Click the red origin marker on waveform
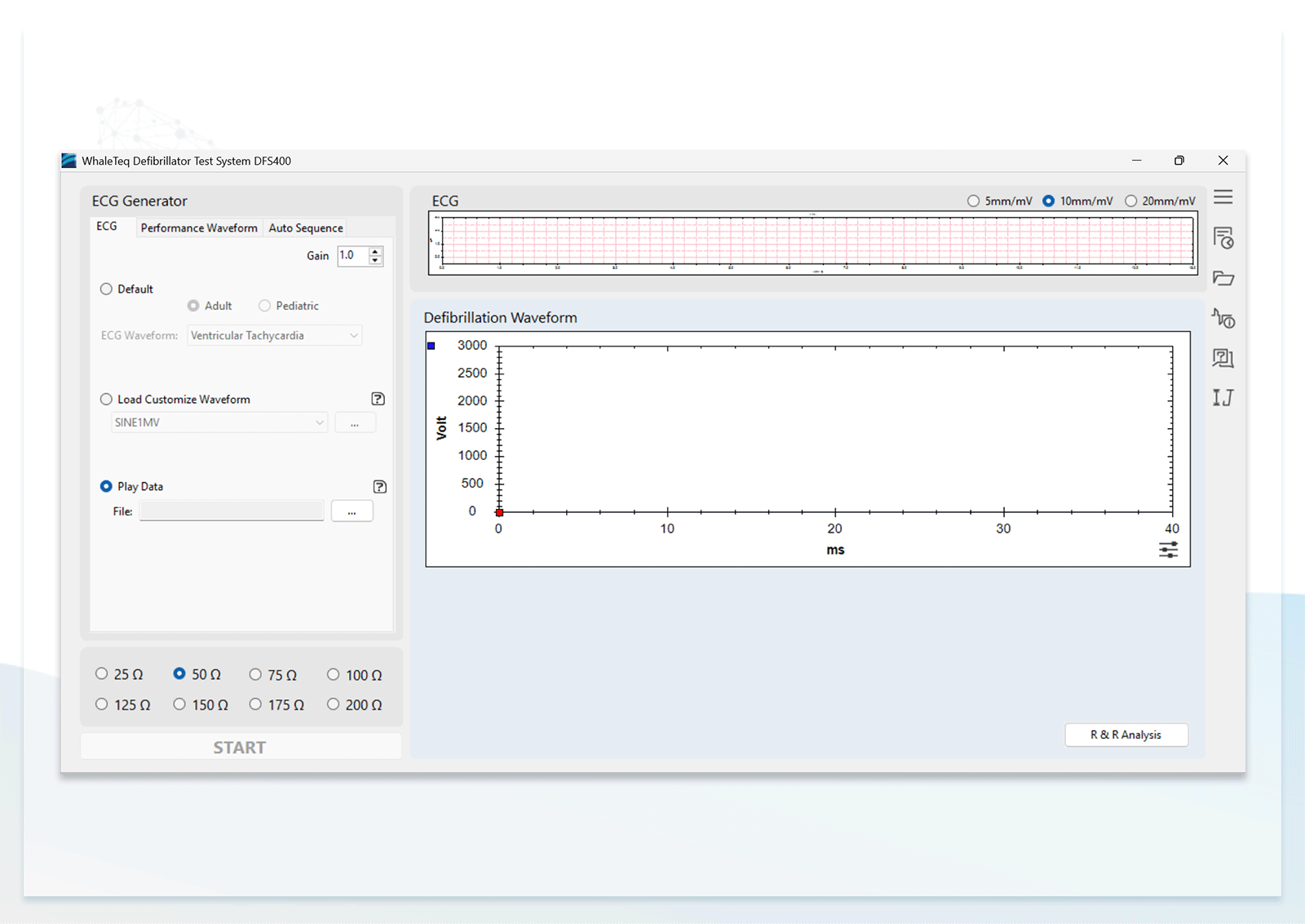Screen dimensions: 1305x924 point(499,512)
